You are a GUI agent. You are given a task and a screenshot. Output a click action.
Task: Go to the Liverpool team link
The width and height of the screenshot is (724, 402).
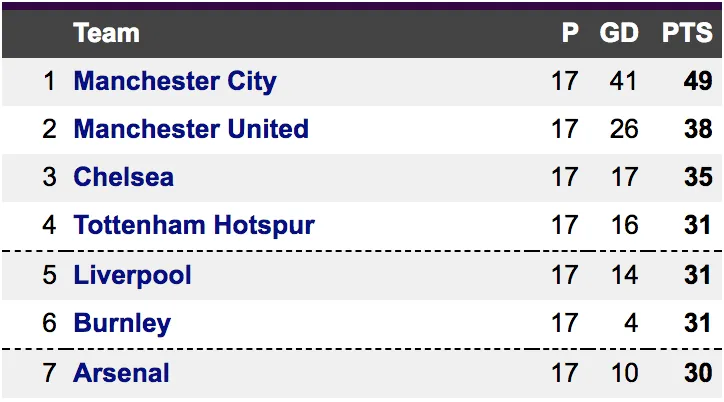point(132,275)
